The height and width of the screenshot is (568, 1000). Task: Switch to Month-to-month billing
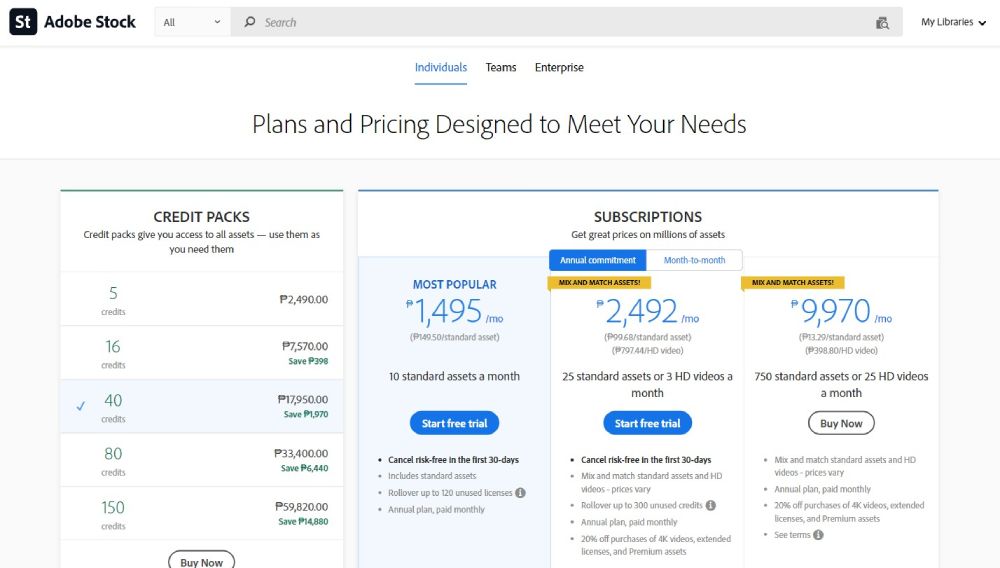[x=694, y=260]
